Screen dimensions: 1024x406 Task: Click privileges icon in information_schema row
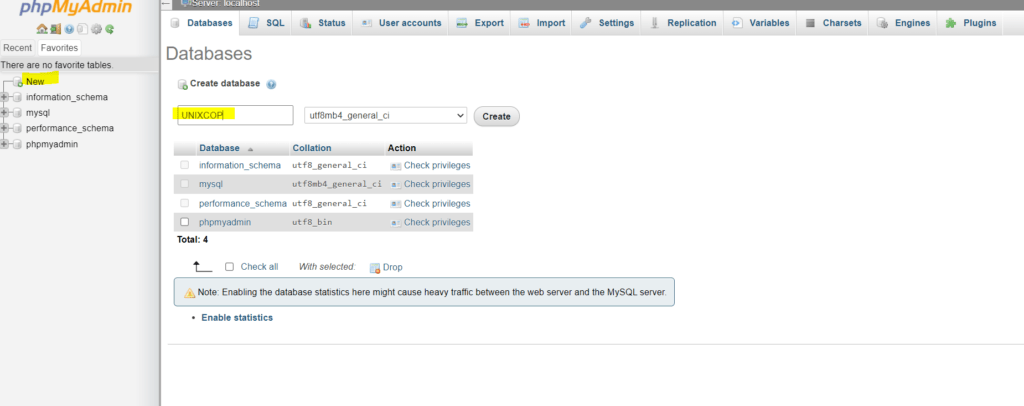pos(395,166)
